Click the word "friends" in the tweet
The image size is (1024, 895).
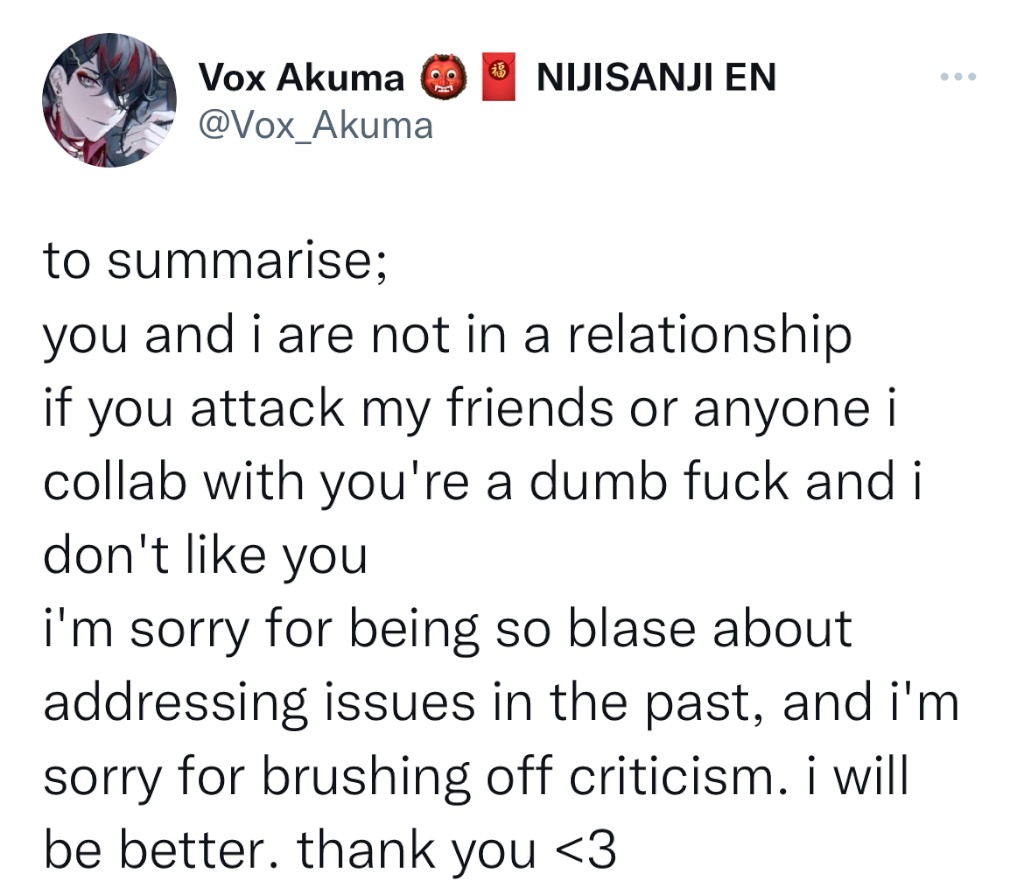[x=532, y=408]
